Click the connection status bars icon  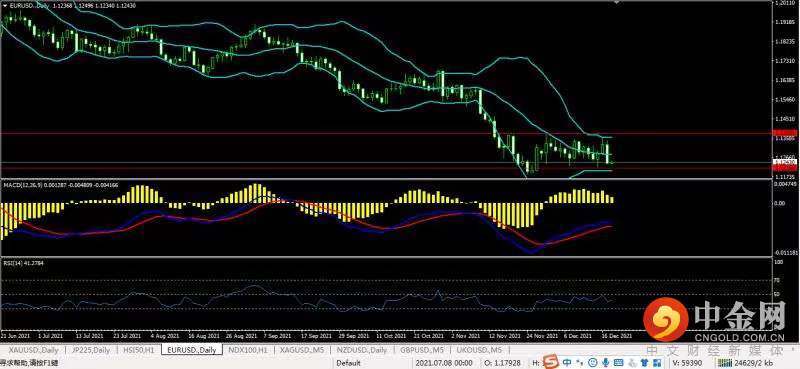pos(725,363)
